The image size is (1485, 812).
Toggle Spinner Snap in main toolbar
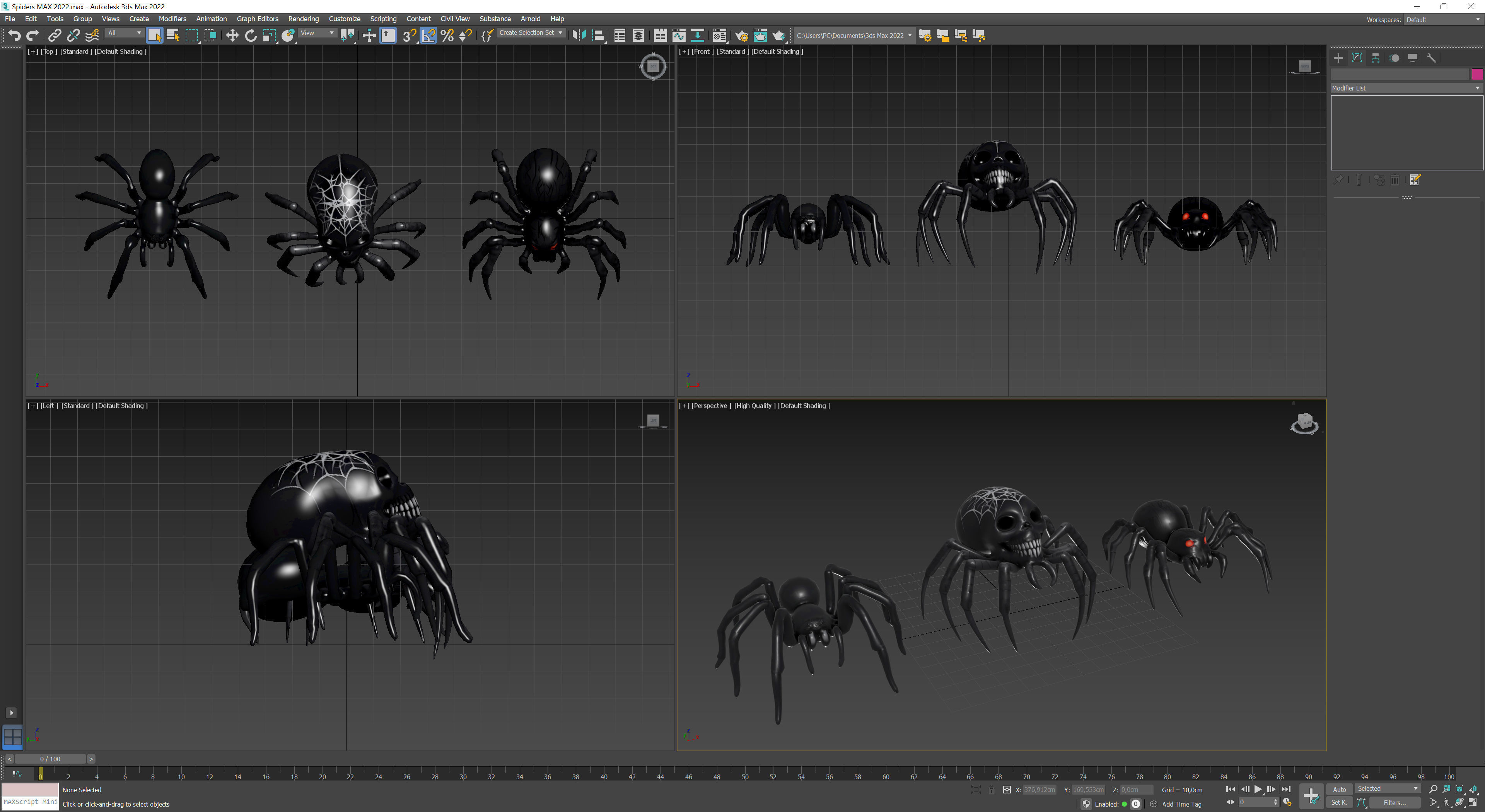pos(466,36)
